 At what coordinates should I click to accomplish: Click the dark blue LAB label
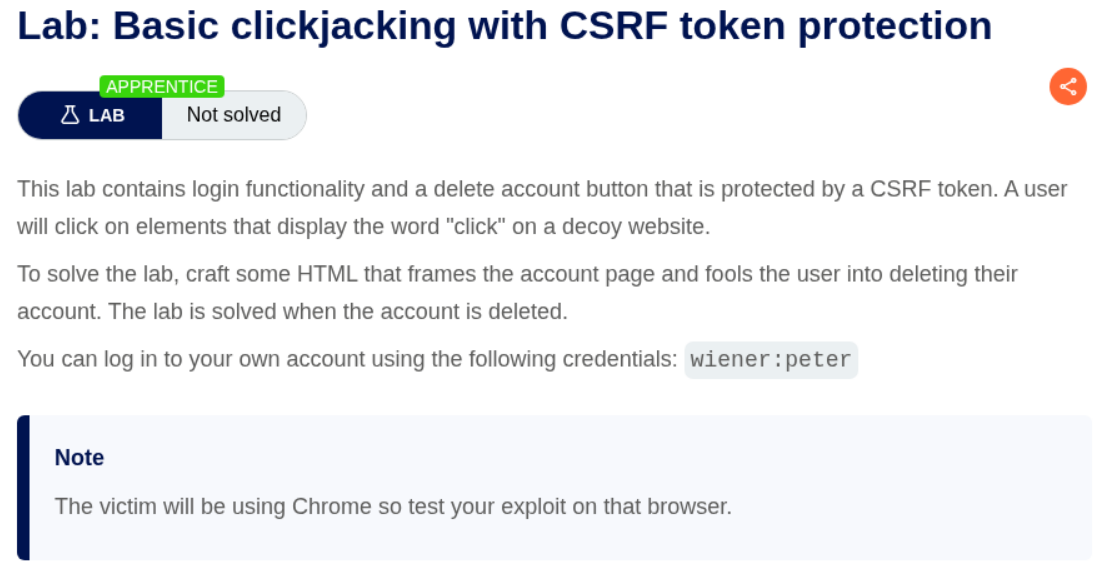click(x=106, y=115)
